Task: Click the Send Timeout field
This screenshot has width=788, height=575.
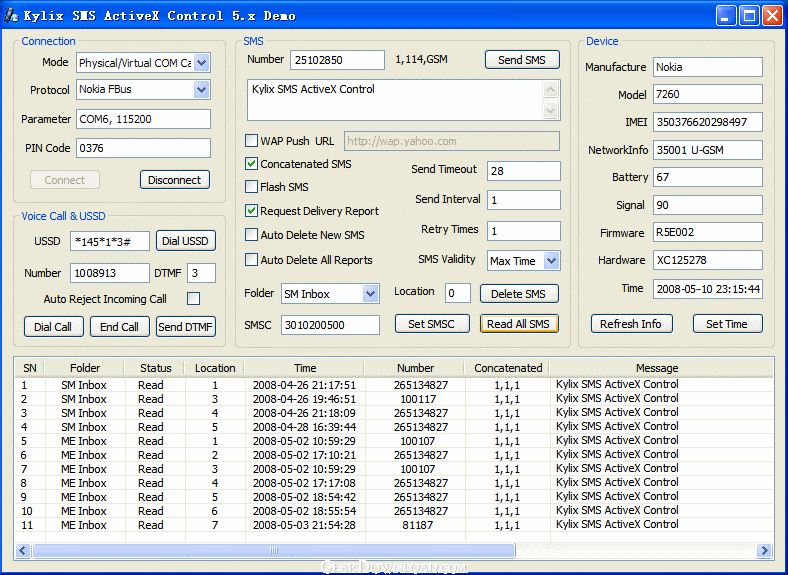Action: click(x=524, y=171)
